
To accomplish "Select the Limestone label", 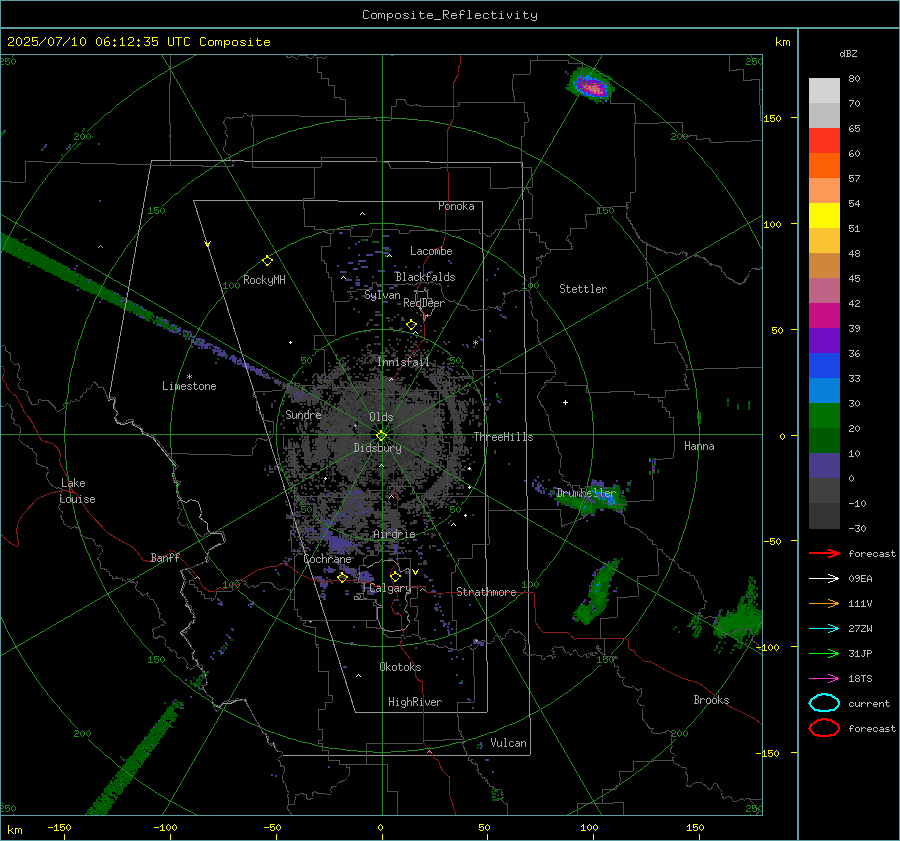I will point(189,386).
